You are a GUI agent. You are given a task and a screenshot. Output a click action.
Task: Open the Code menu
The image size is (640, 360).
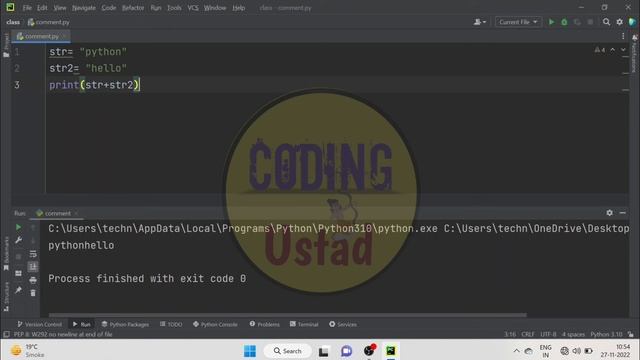pyautogui.click(x=109, y=8)
